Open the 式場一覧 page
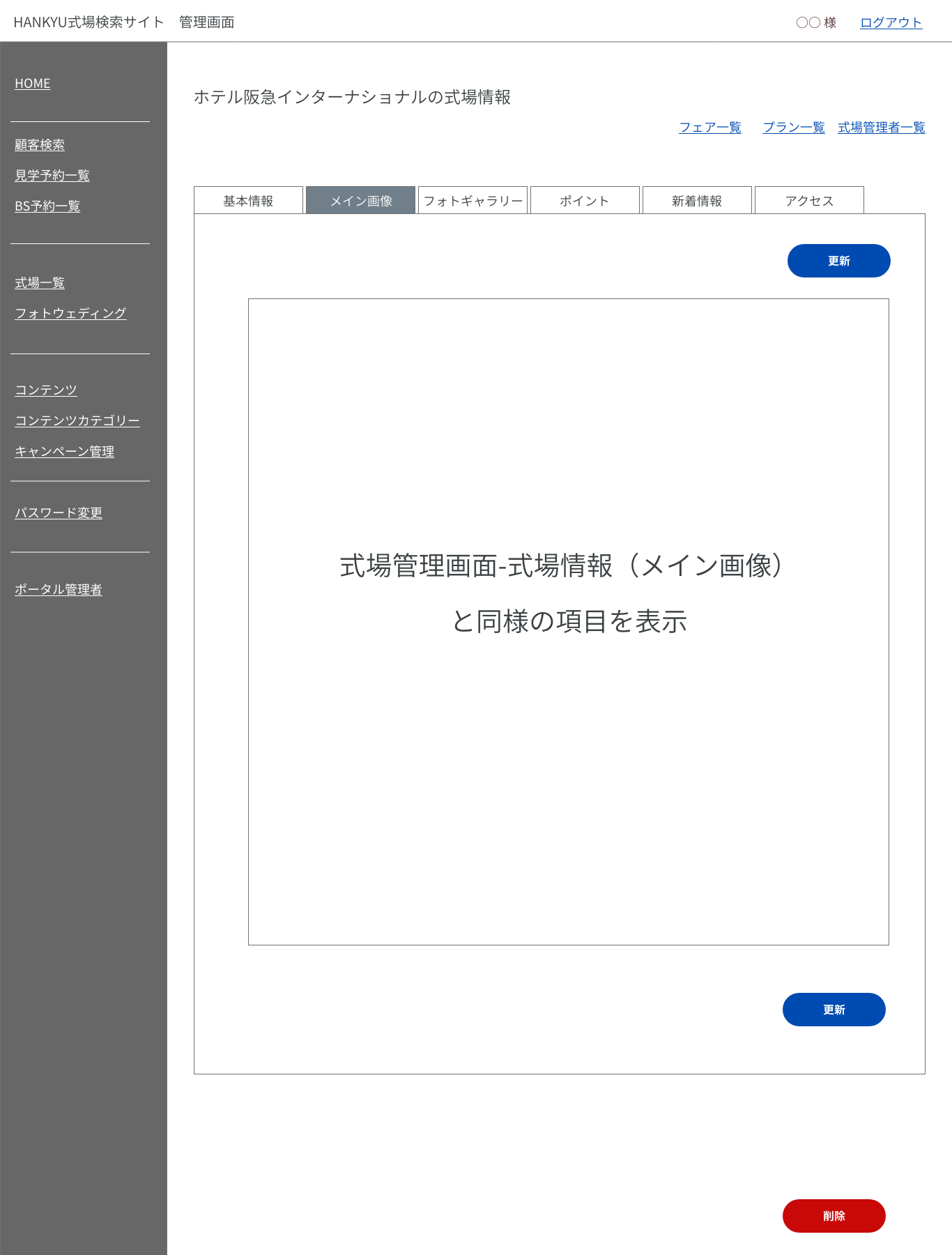 (x=40, y=283)
